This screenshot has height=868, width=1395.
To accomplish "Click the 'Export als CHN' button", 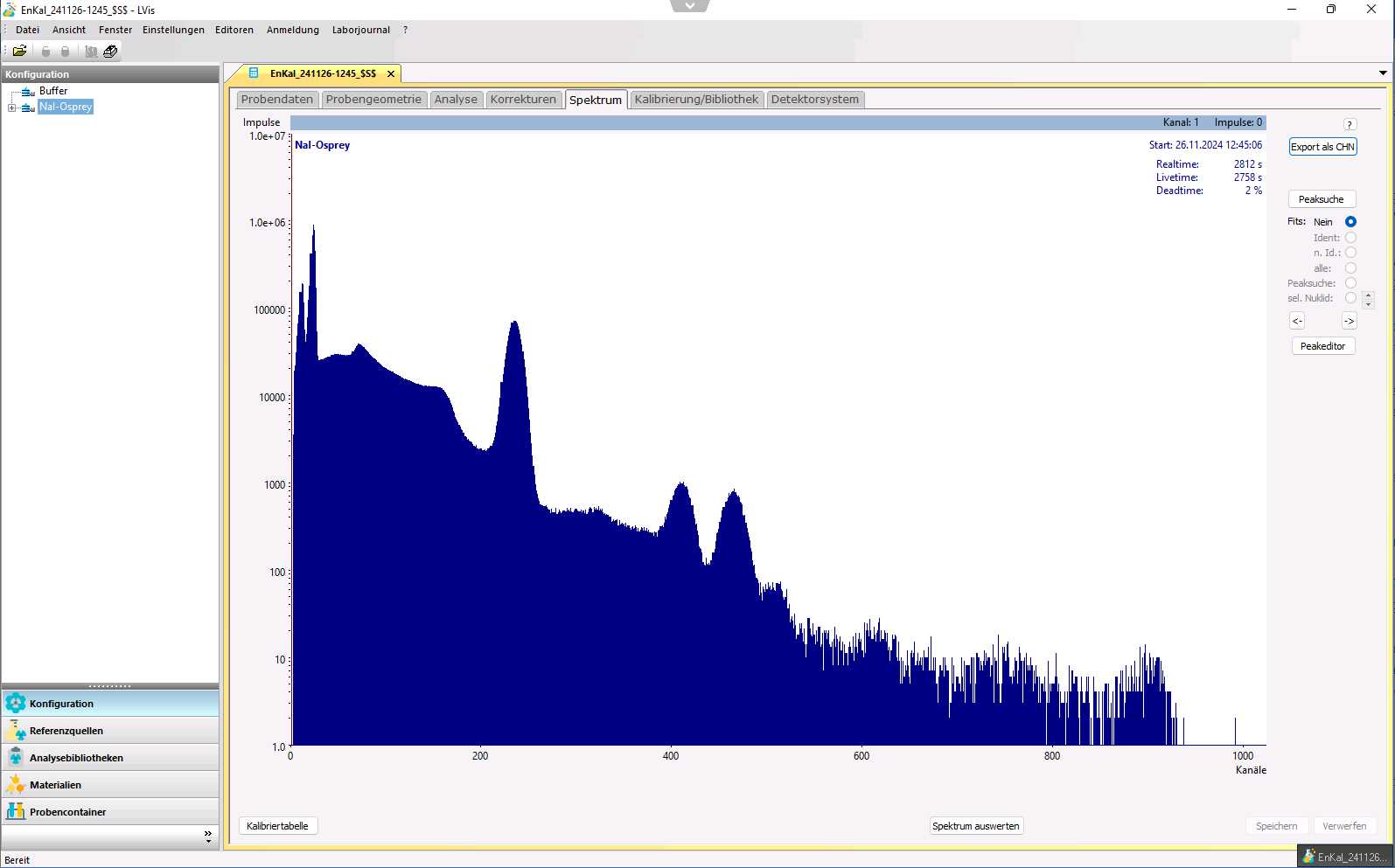I will [1322, 147].
